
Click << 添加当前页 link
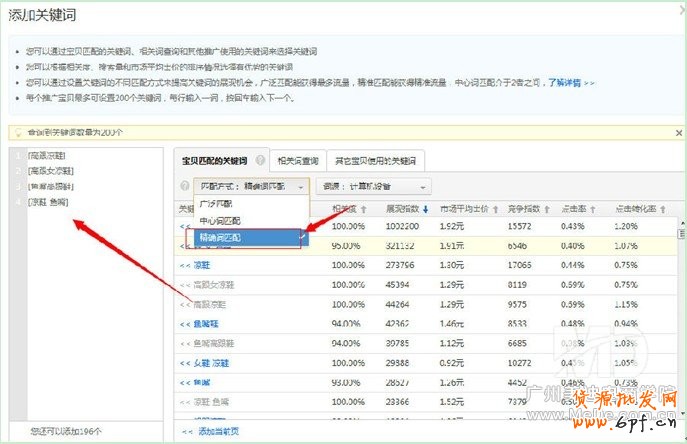click(210, 431)
